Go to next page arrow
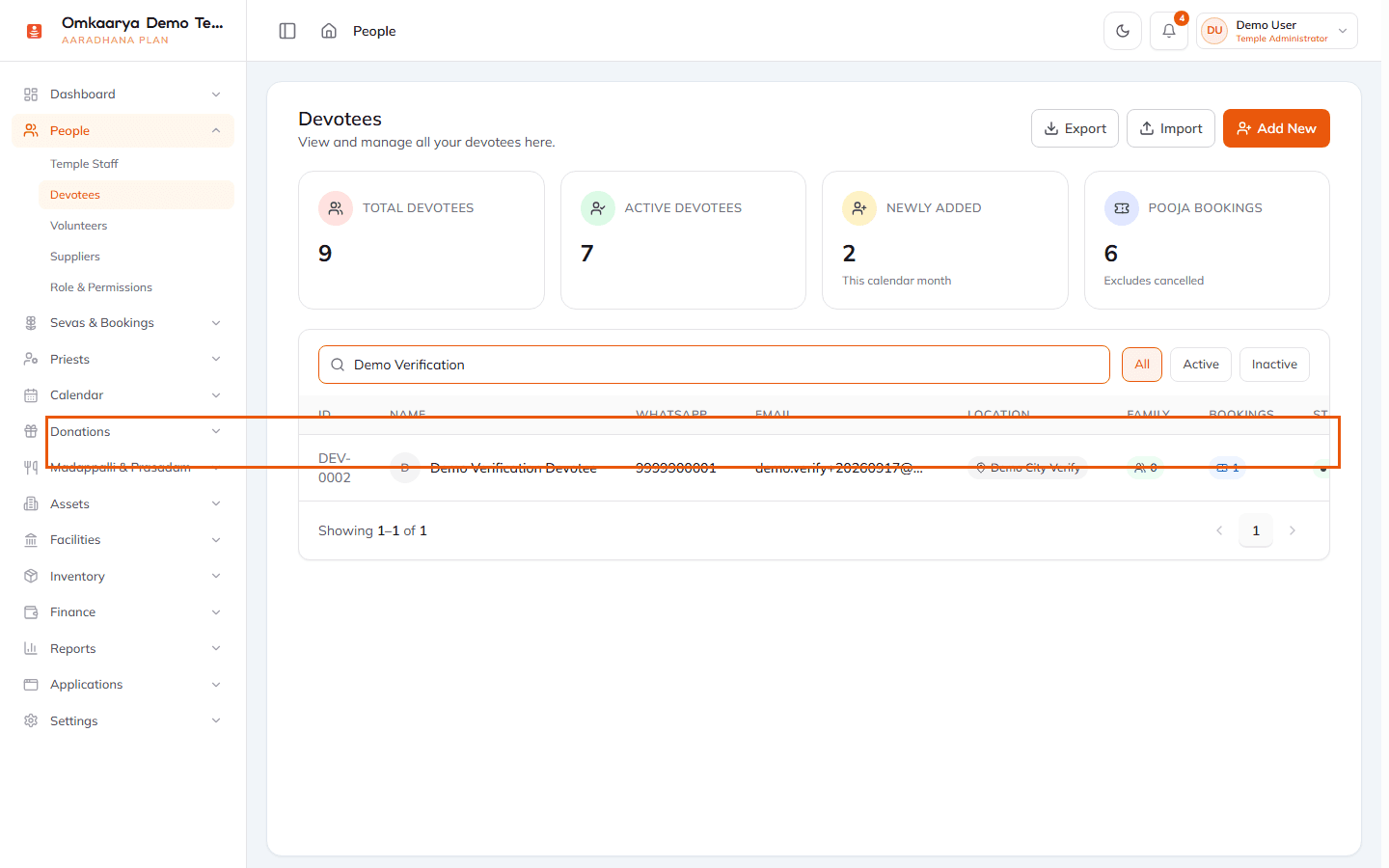Image resolution: width=1389 pixels, height=868 pixels. coord(1293,530)
